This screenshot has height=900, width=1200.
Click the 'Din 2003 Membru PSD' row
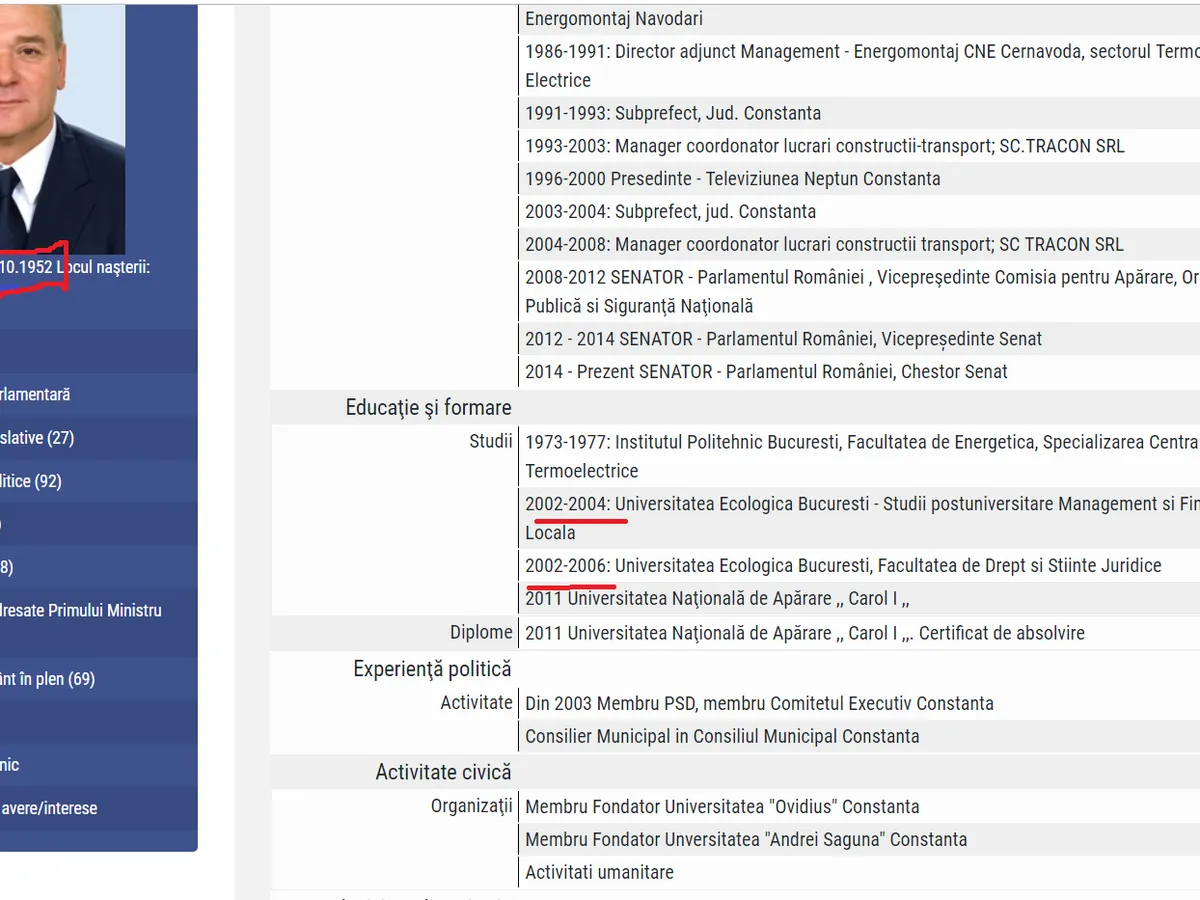point(759,703)
